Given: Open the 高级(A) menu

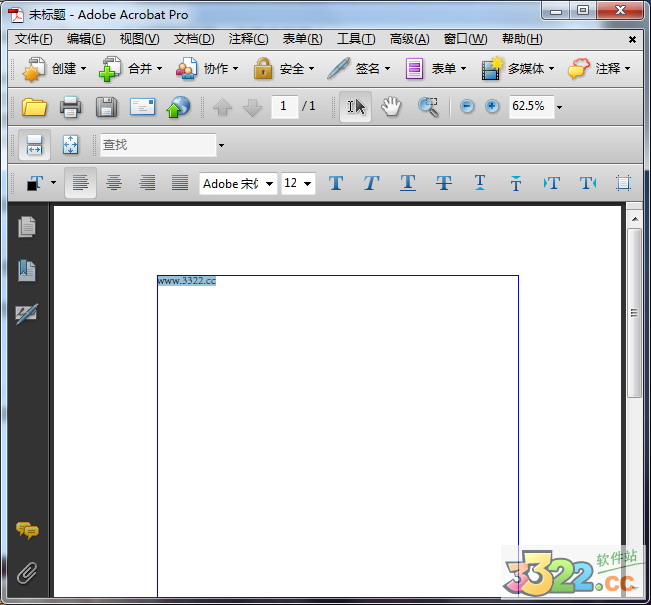Looking at the screenshot, I should tap(409, 39).
